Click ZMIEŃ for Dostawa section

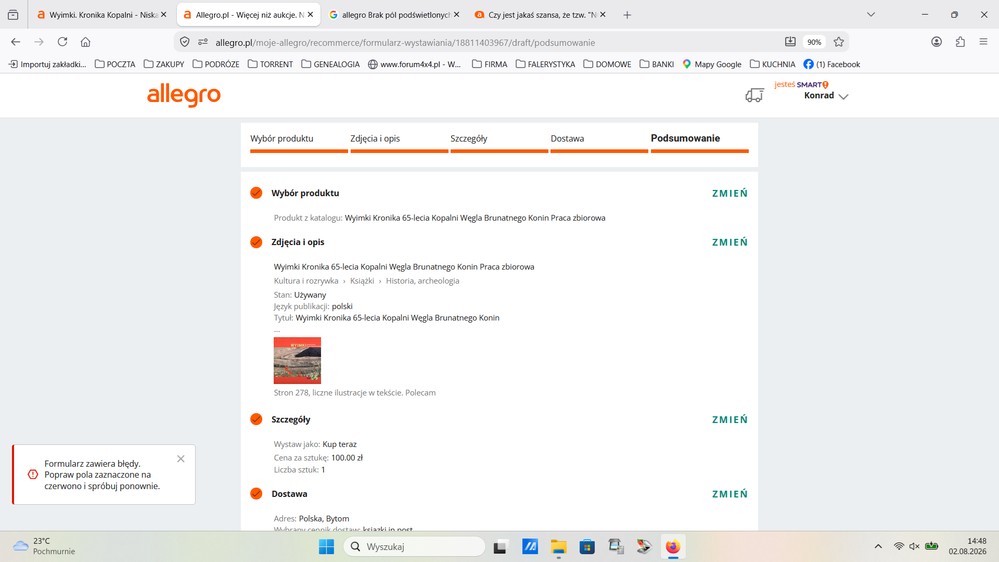(730, 494)
